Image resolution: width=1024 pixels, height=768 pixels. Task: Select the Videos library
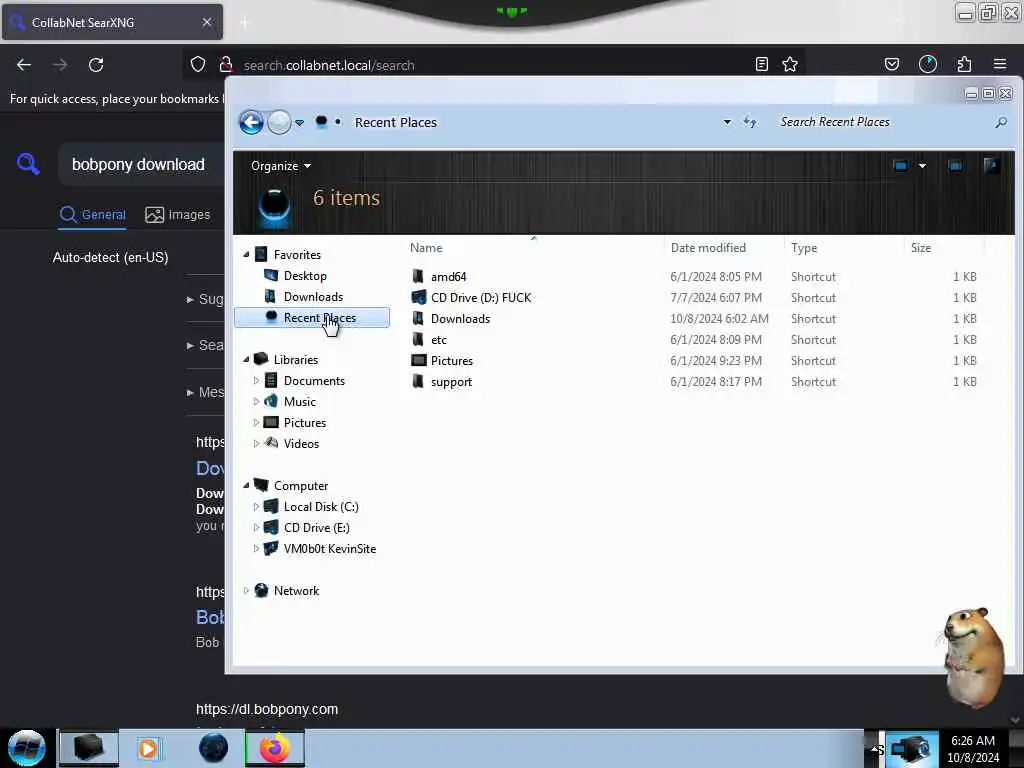[x=301, y=443]
